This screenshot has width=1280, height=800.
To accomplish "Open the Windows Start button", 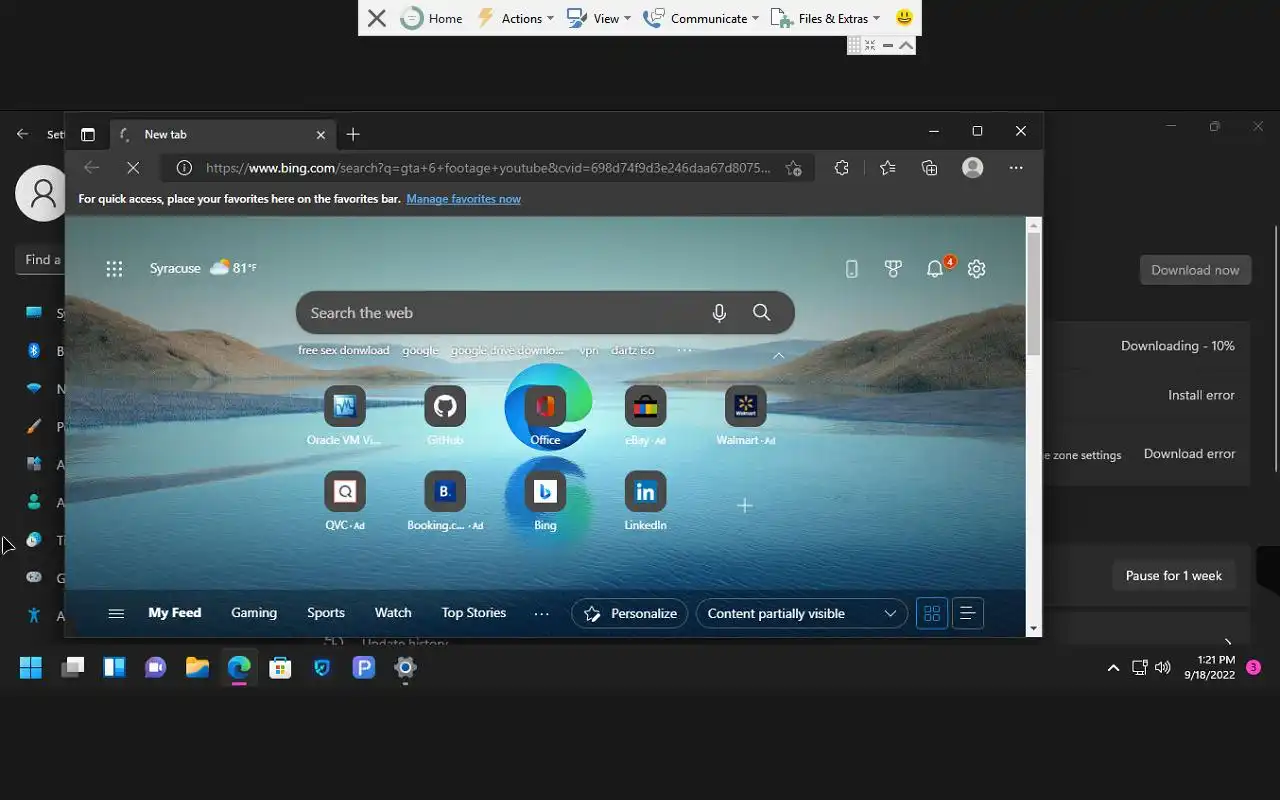I will coord(31,668).
